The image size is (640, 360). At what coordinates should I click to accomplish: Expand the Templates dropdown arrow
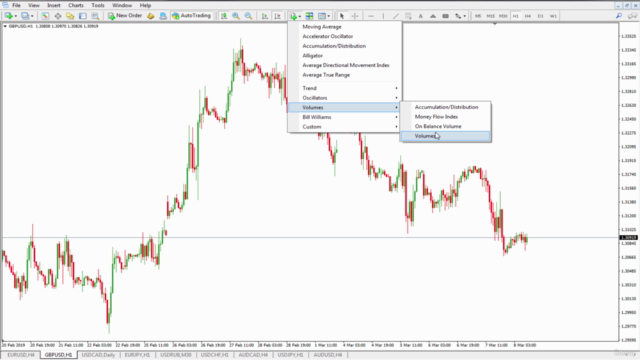pos(329,16)
